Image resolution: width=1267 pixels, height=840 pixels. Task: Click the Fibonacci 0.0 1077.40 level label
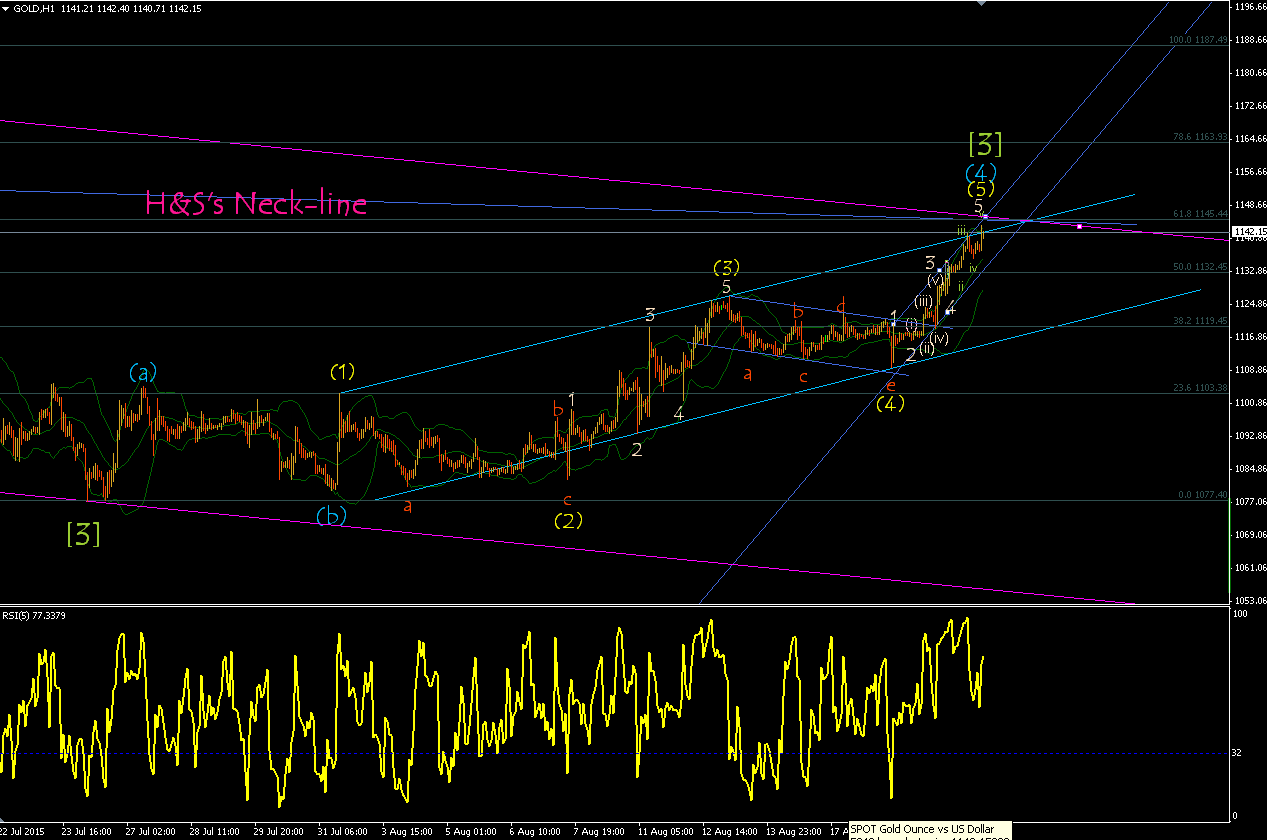pos(1201,495)
